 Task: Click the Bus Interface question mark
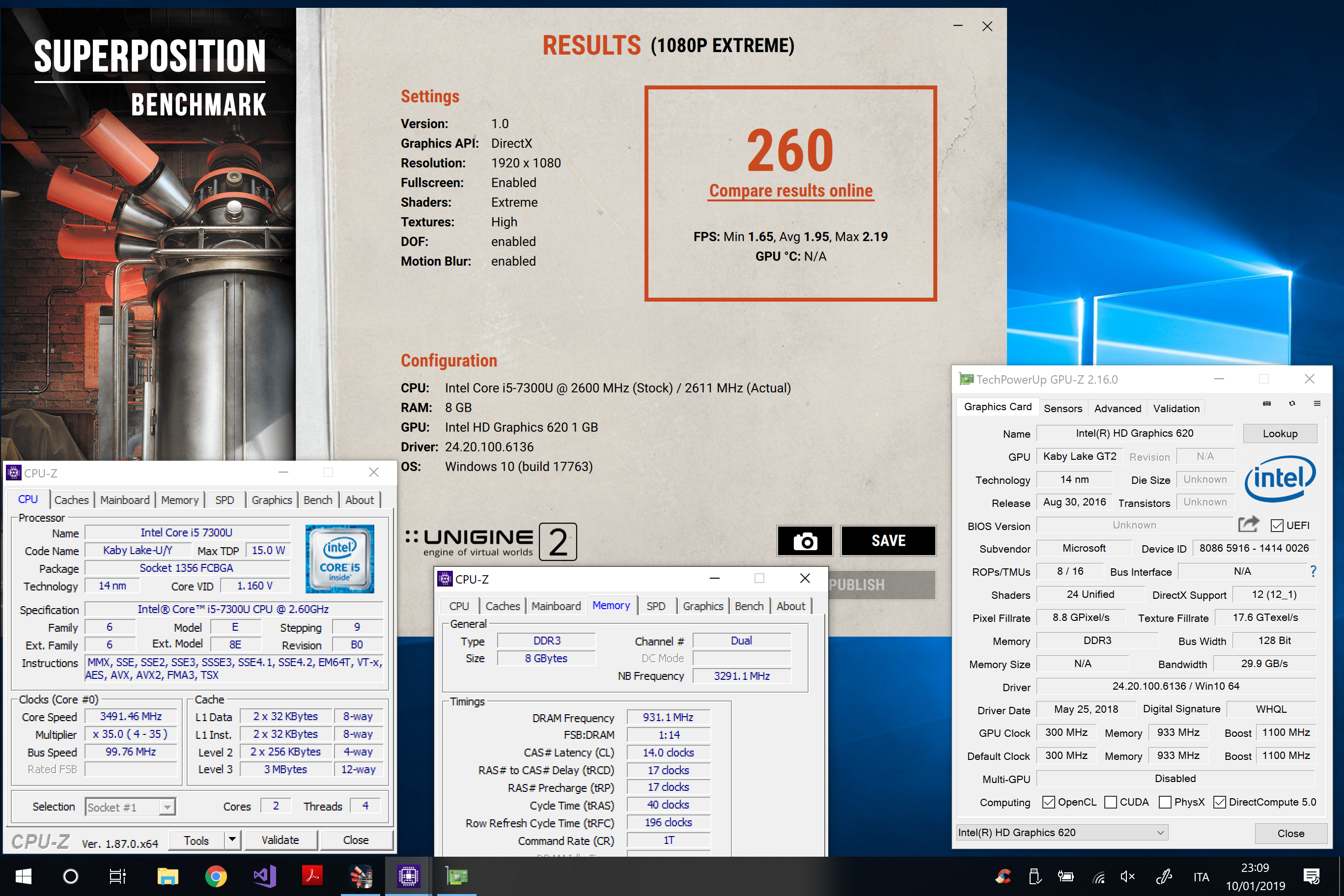[x=1313, y=571]
